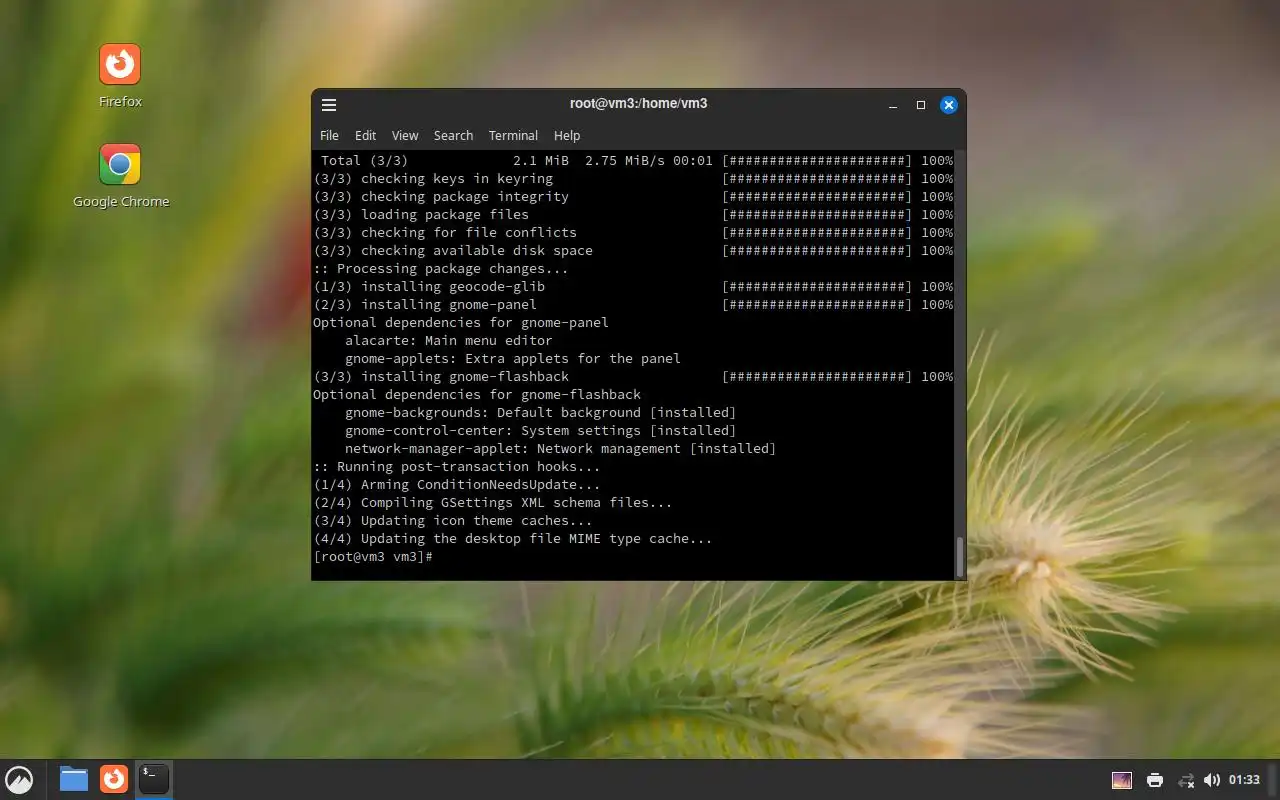Click "gnome-control-center: System settings" line
The width and height of the screenshot is (1280, 800).
point(541,431)
